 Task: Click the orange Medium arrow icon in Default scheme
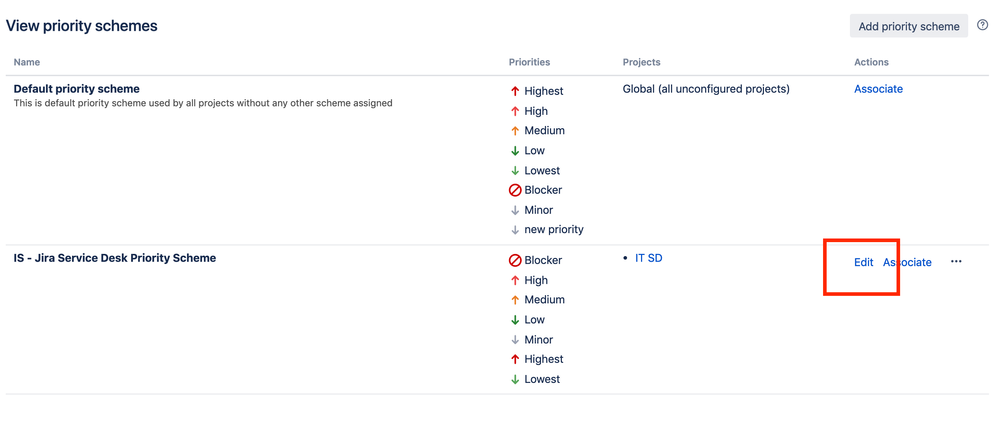[x=515, y=131]
